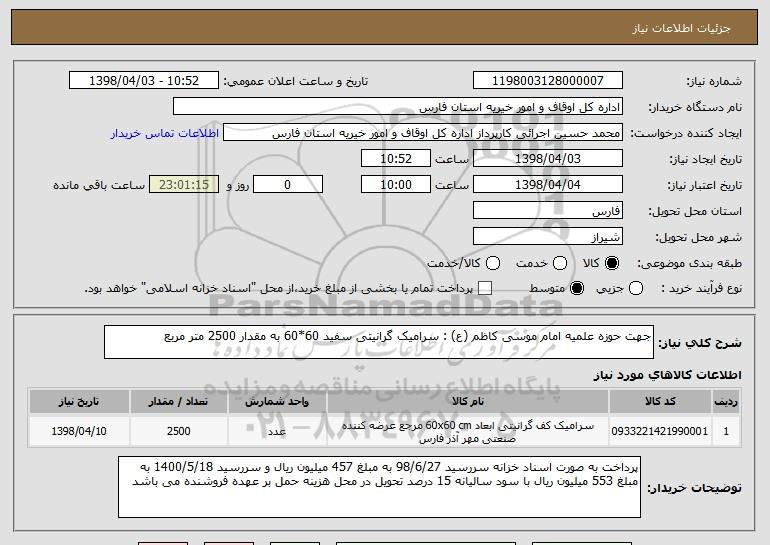Click the نام کالا column header
Screen dimensions: 770x545
tap(468, 402)
